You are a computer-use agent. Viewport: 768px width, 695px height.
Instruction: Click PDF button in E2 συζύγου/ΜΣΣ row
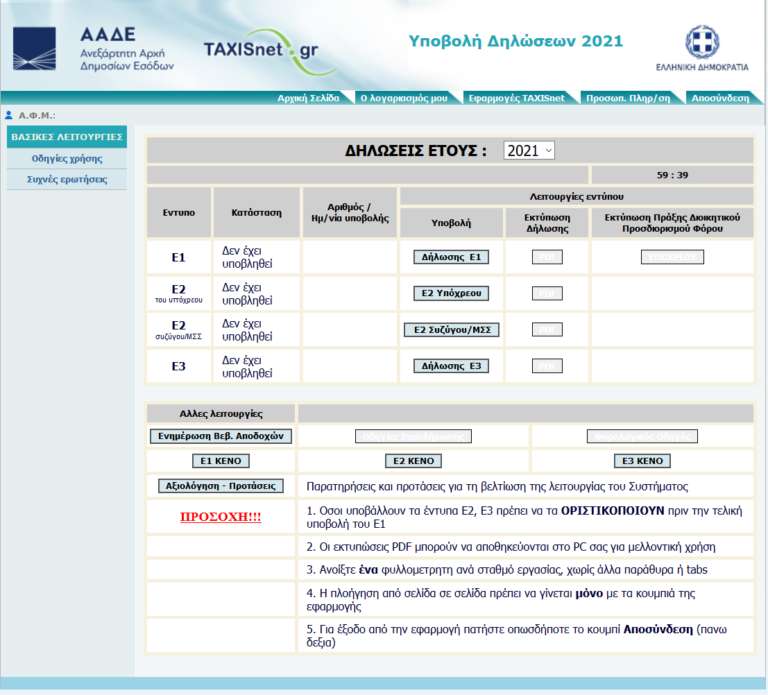tap(547, 330)
